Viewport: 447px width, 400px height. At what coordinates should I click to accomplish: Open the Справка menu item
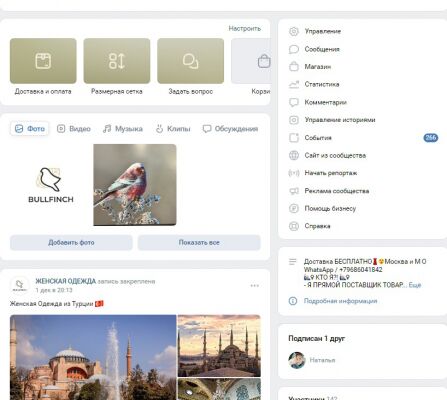coord(363,226)
